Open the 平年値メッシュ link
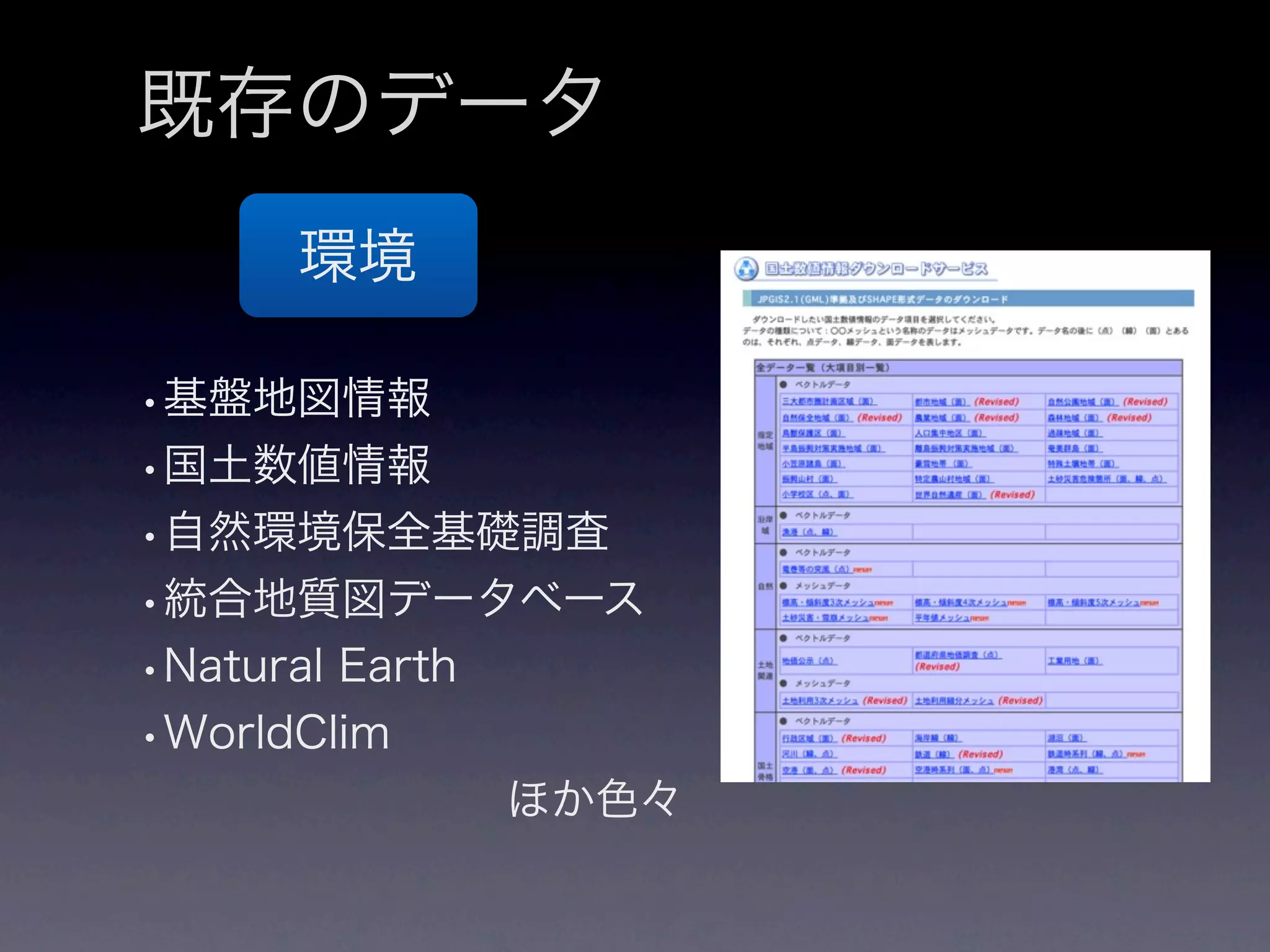1270x952 pixels. point(943,618)
